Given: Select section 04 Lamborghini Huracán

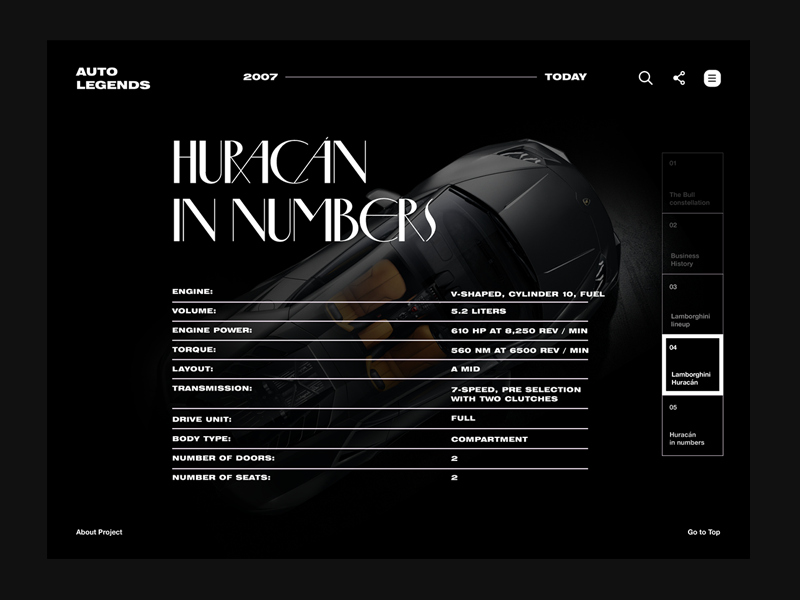Looking at the screenshot, I should click(x=692, y=365).
